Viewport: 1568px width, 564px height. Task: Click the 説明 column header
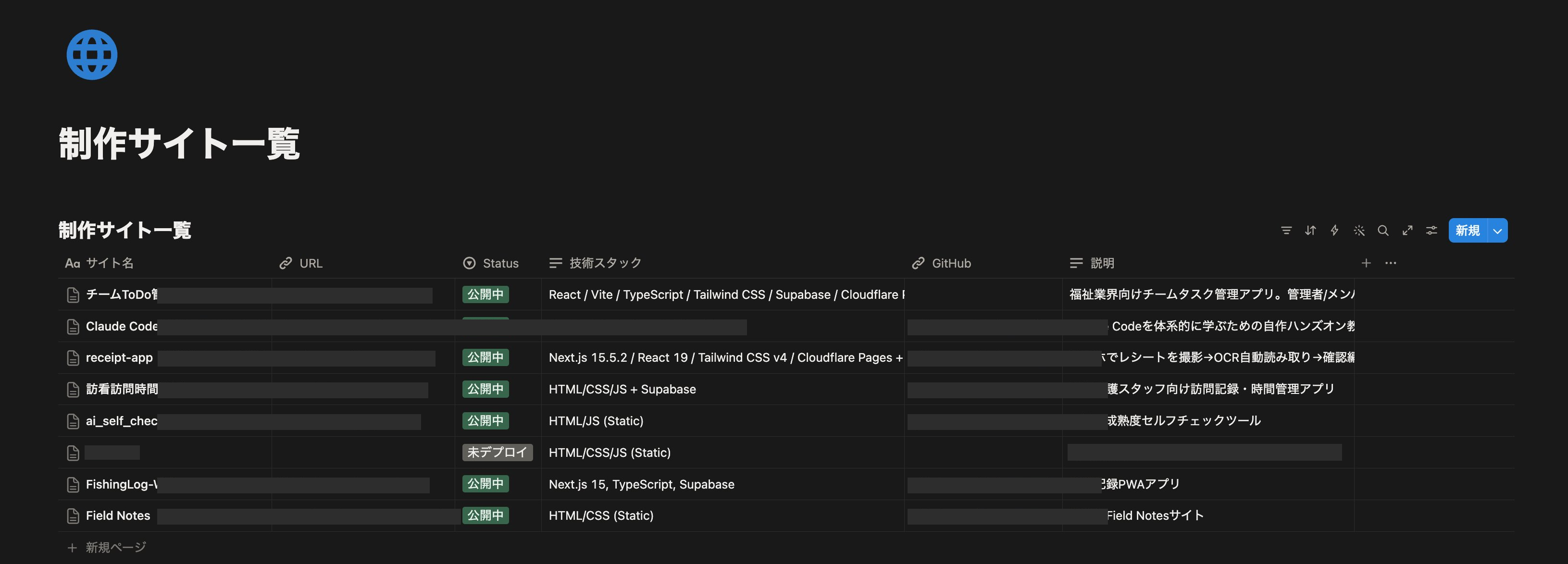point(1208,263)
